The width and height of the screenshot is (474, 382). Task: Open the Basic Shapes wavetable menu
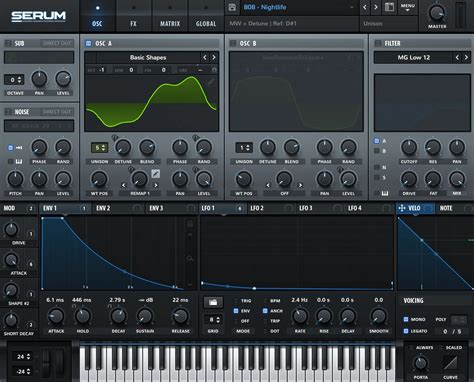coord(148,57)
